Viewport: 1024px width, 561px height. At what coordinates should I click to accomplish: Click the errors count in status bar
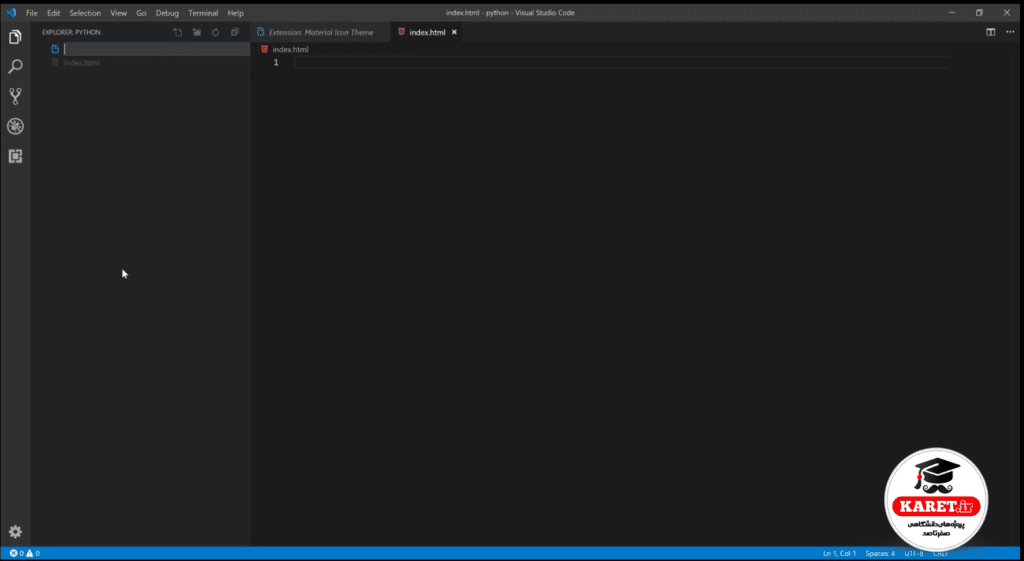[x=16, y=553]
